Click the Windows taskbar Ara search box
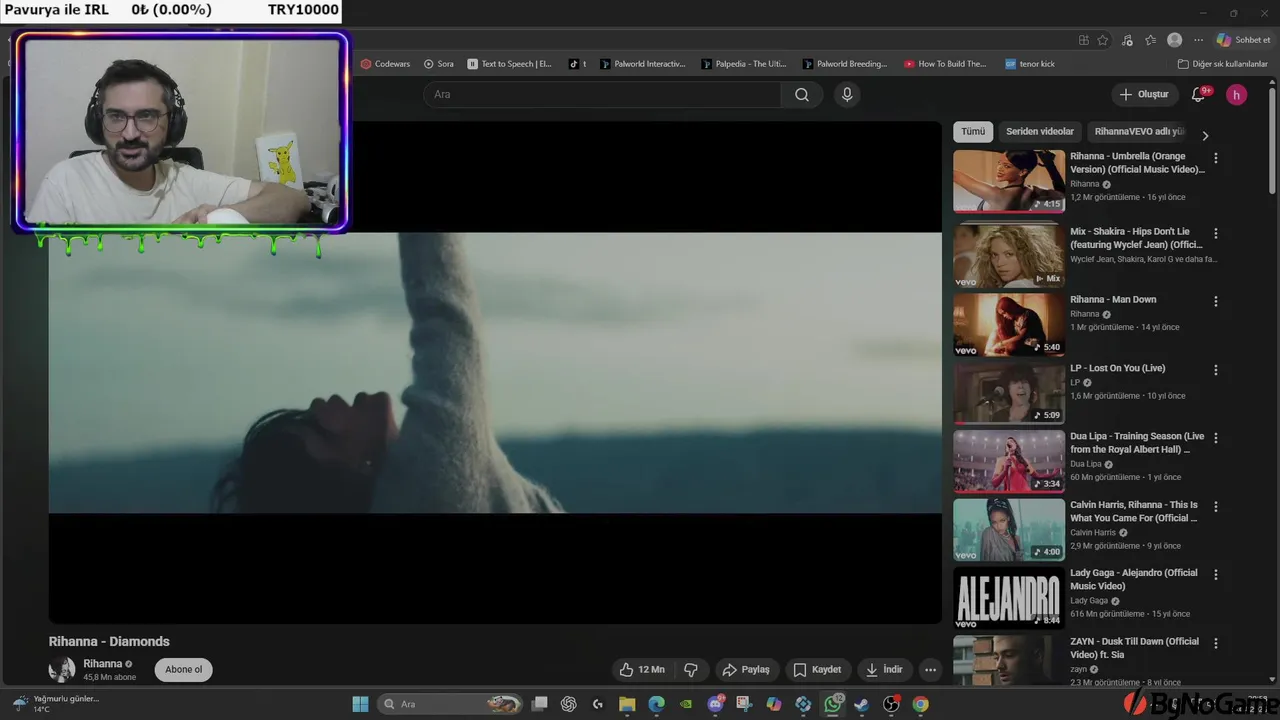Screen dimensions: 1280x720 pyautogui.click(x=450, y=704)
